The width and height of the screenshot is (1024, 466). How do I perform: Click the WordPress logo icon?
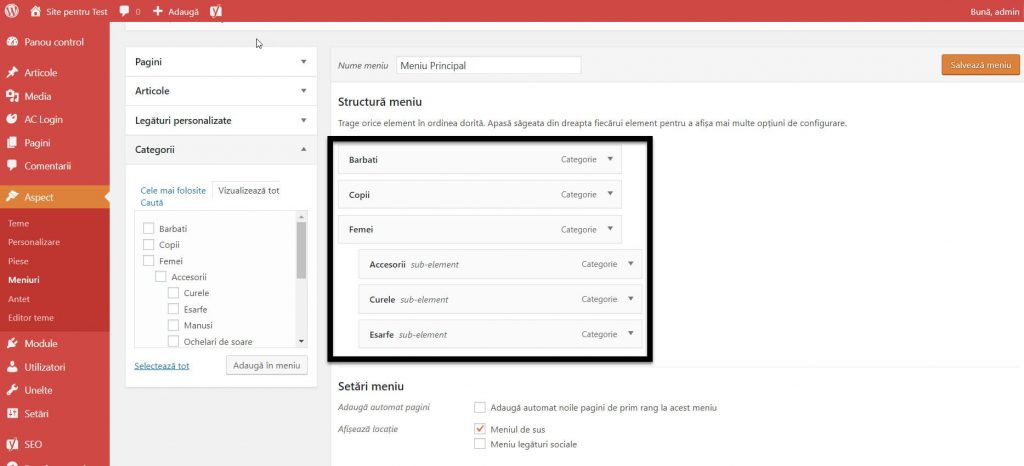tap(12, 11)
